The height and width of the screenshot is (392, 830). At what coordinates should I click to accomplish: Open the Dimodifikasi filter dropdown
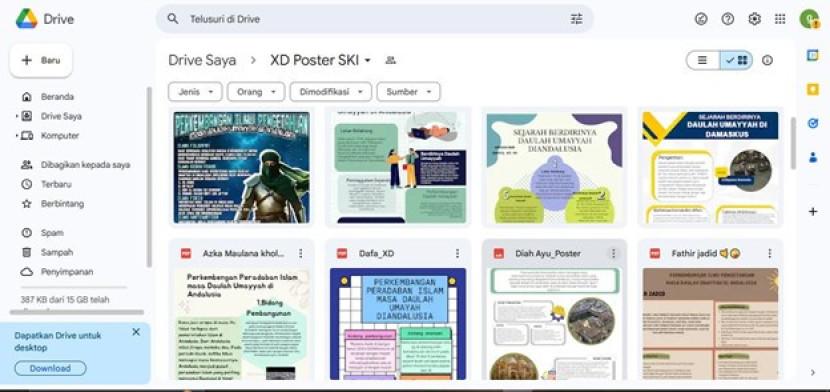331,92
